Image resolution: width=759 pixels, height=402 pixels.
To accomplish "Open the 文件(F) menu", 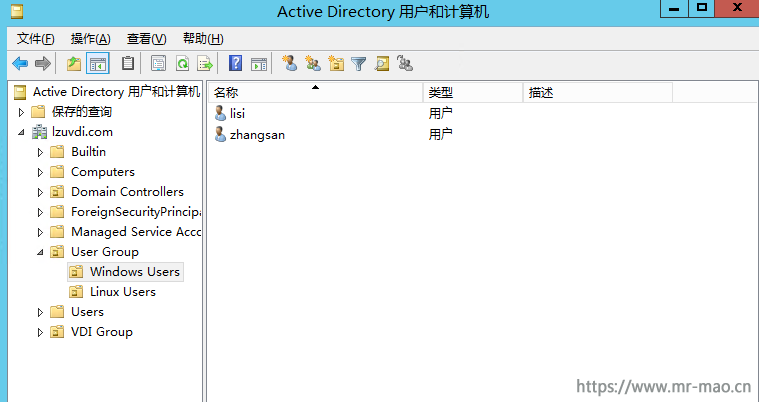I will point(35,39).
